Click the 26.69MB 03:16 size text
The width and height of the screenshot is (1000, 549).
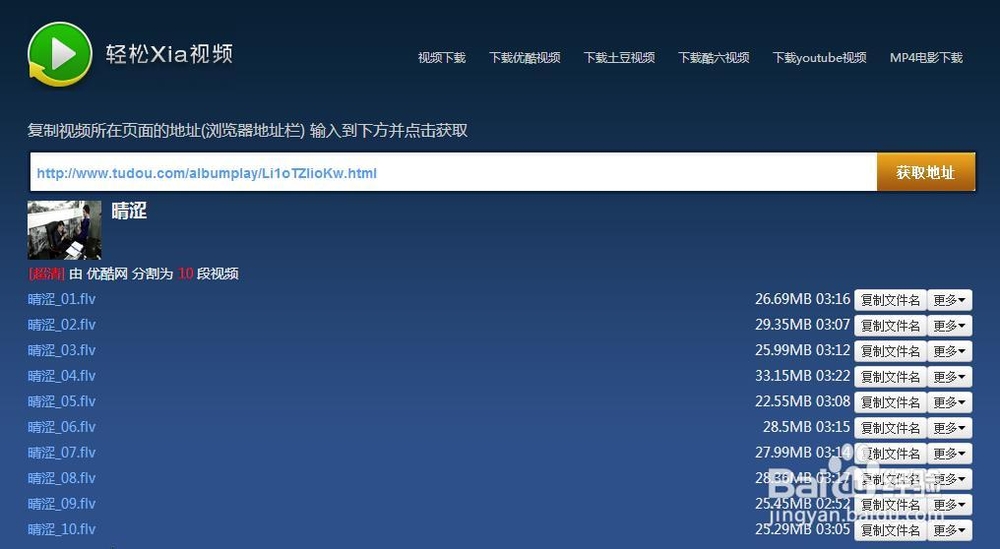pyautogui.click(x=802, y=299)
